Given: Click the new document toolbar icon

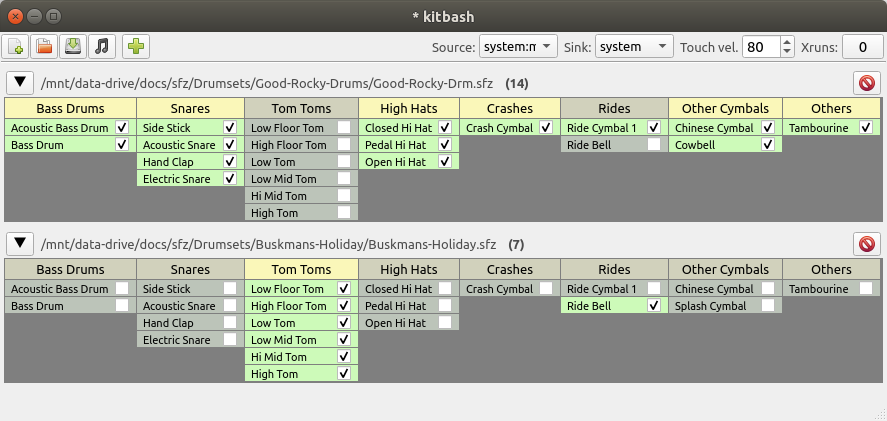Looking at the screenshot, I should click(15, 47).
